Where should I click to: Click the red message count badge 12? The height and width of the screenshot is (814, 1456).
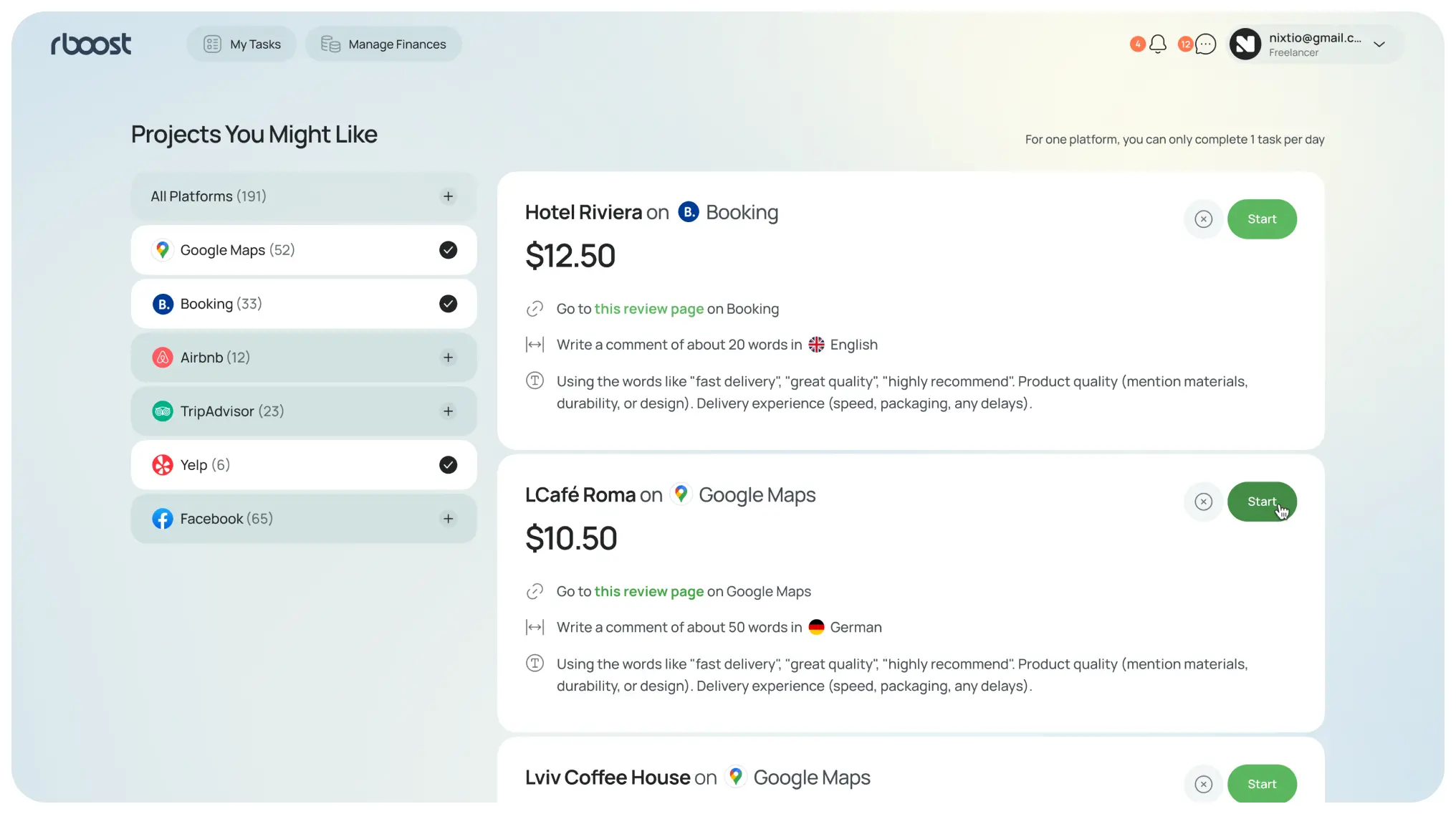tap(1186, 44)
